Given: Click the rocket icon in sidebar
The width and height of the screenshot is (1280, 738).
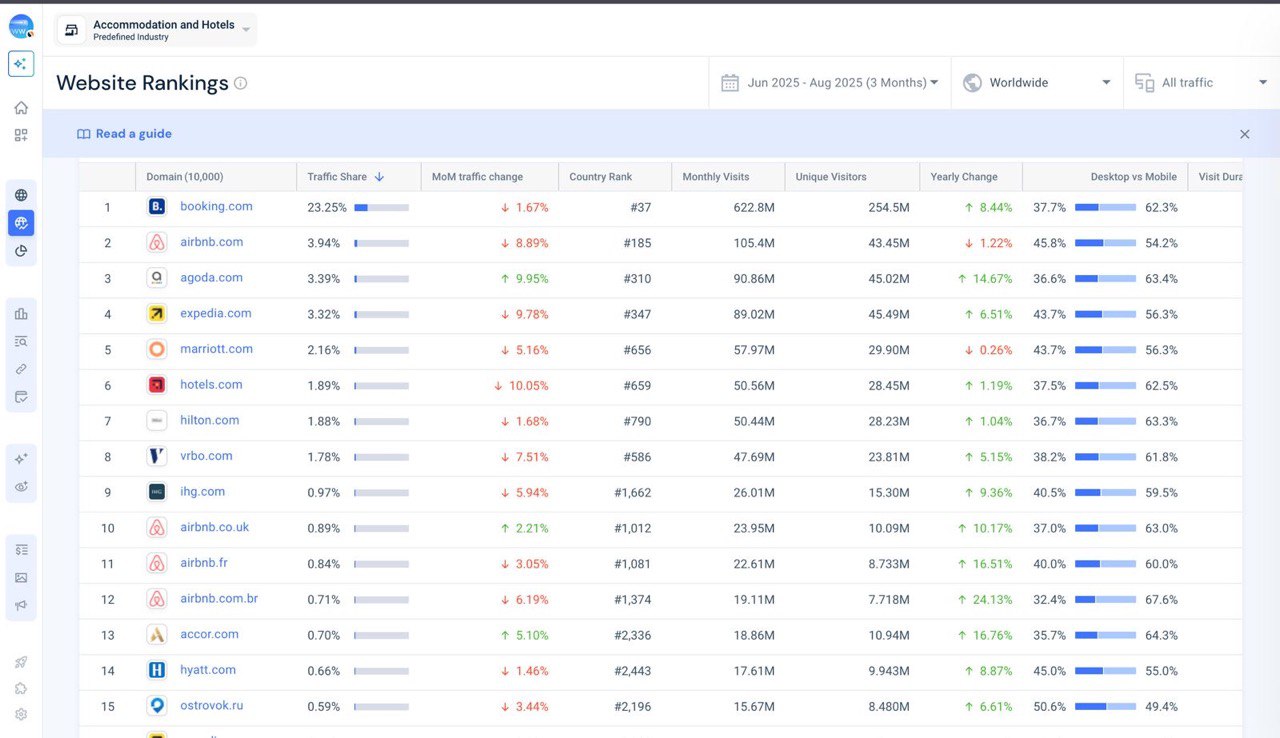Looking at the screenshot, I should (x=21, y=662).
